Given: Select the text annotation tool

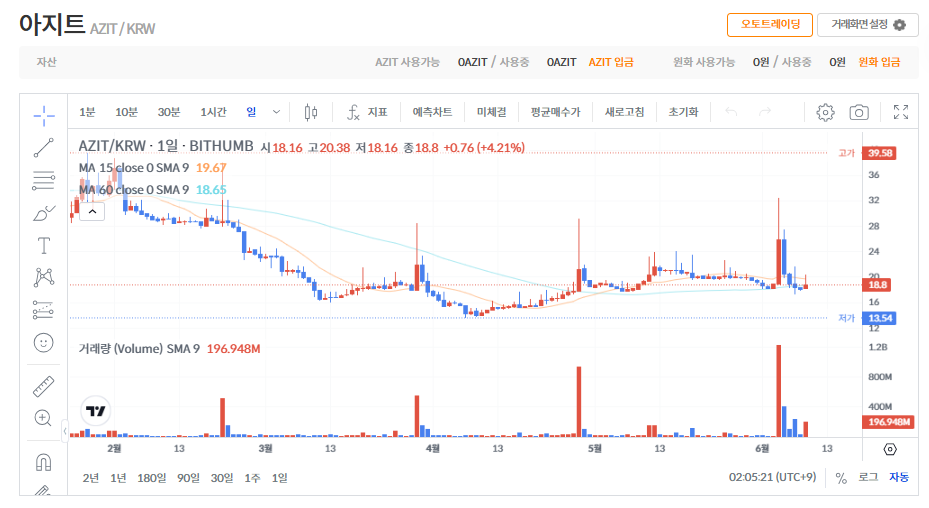Looking at the screenshot, I should point(44,245).
